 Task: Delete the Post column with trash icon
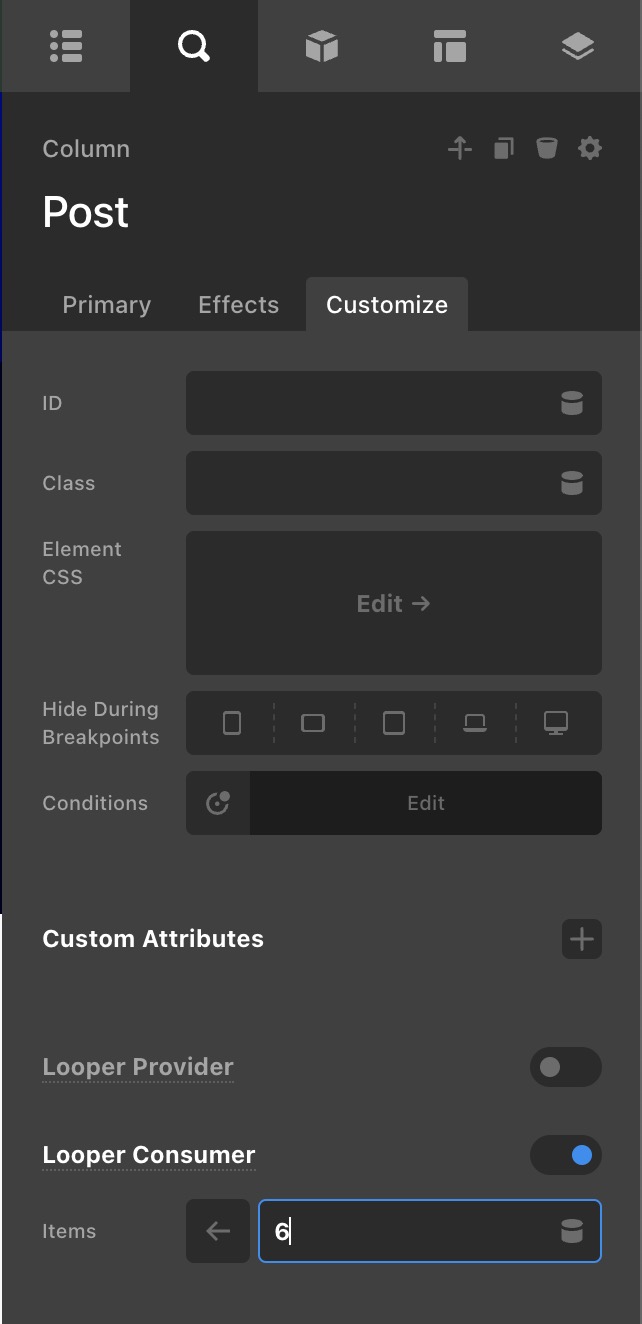tap(546, 149)
